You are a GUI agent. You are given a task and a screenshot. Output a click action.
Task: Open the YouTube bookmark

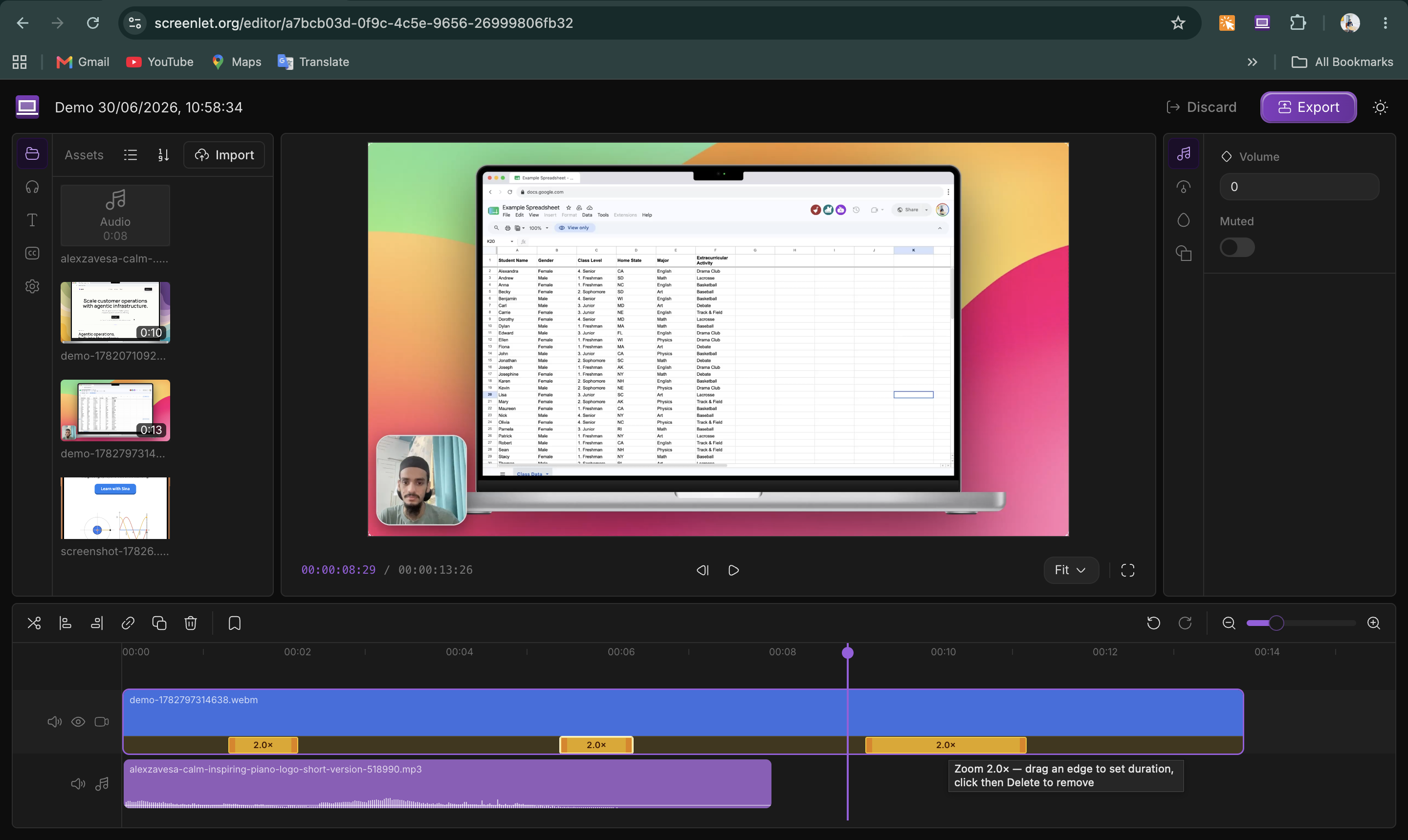[x=160, y=62]
